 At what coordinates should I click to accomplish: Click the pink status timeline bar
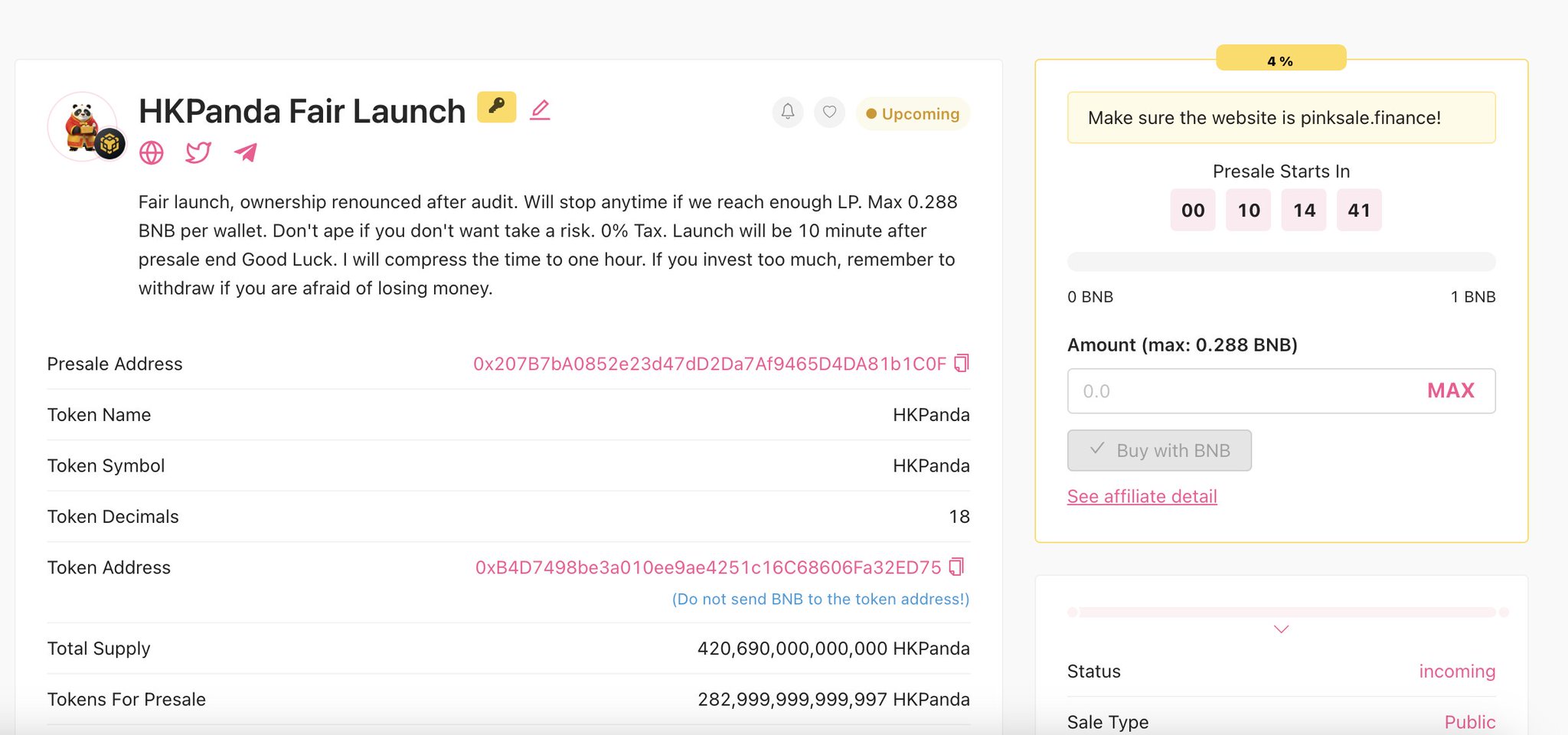click(1288, 612)
